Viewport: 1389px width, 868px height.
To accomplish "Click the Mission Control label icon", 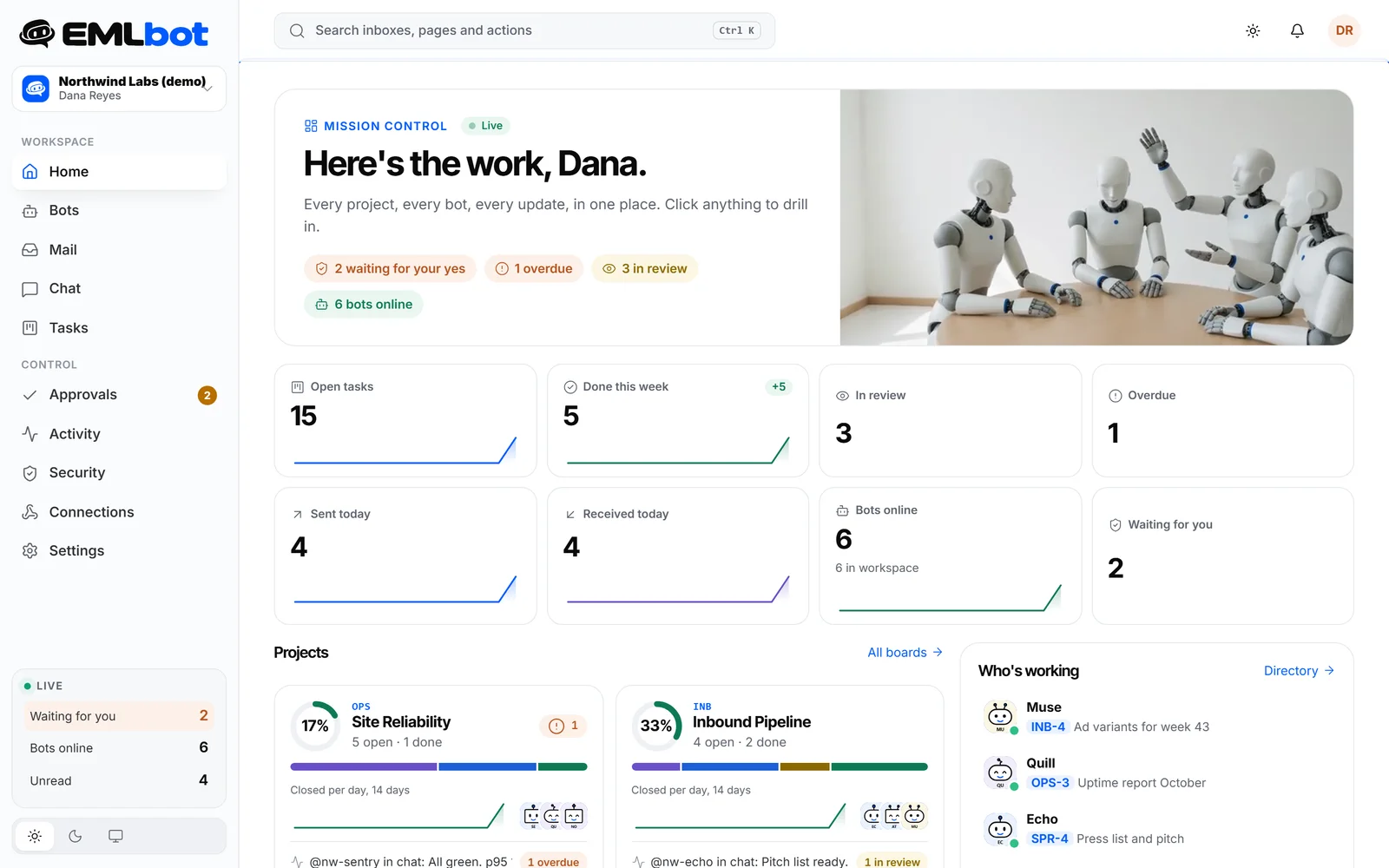I will (x=311, y=126).
